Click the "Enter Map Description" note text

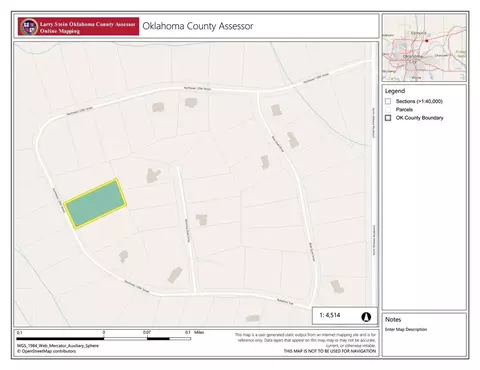[406, 329]
